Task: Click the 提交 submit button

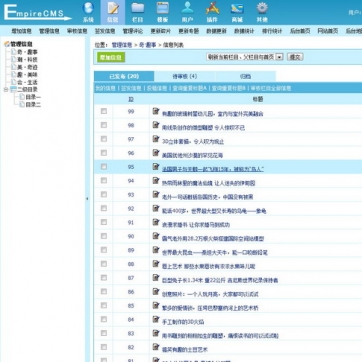Action: 295,57
